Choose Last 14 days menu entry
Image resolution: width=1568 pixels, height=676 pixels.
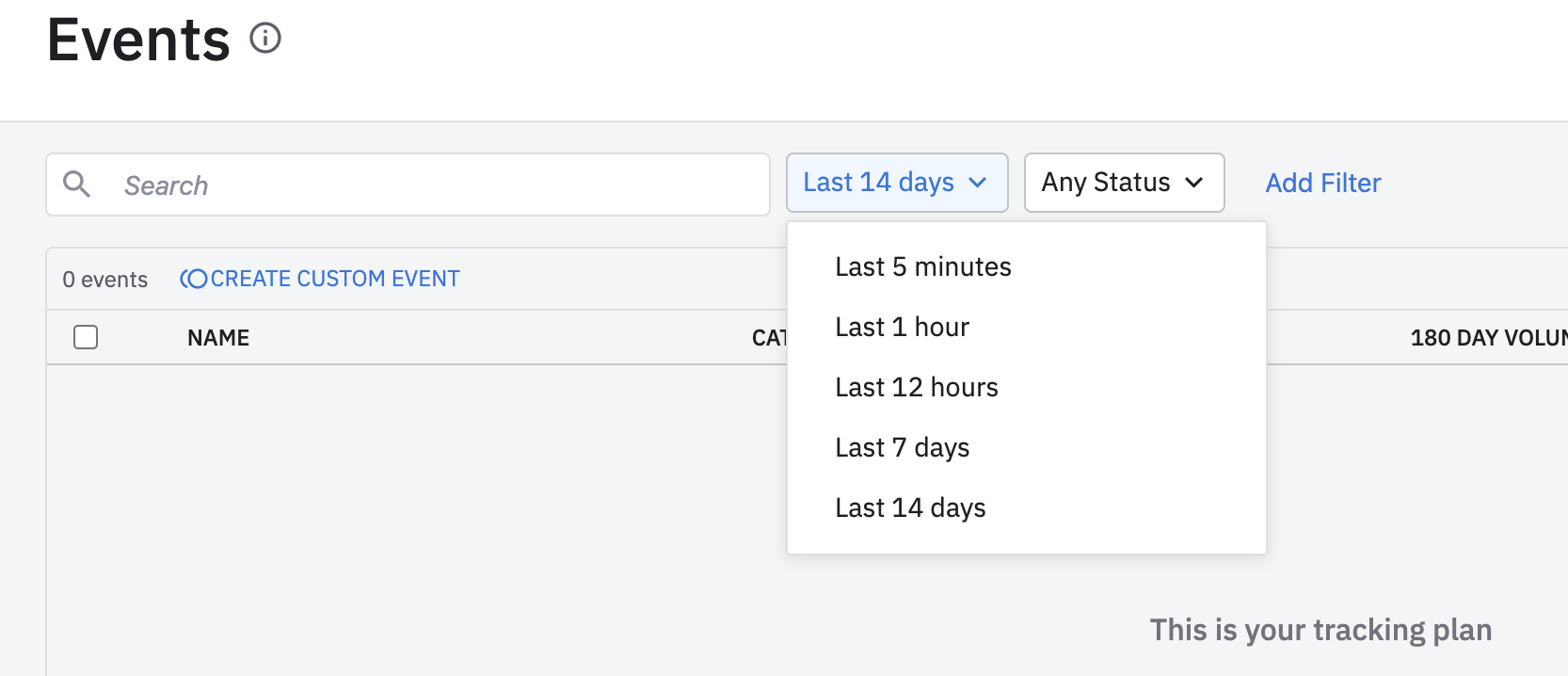pyautogui.click(x=910, y=508)
